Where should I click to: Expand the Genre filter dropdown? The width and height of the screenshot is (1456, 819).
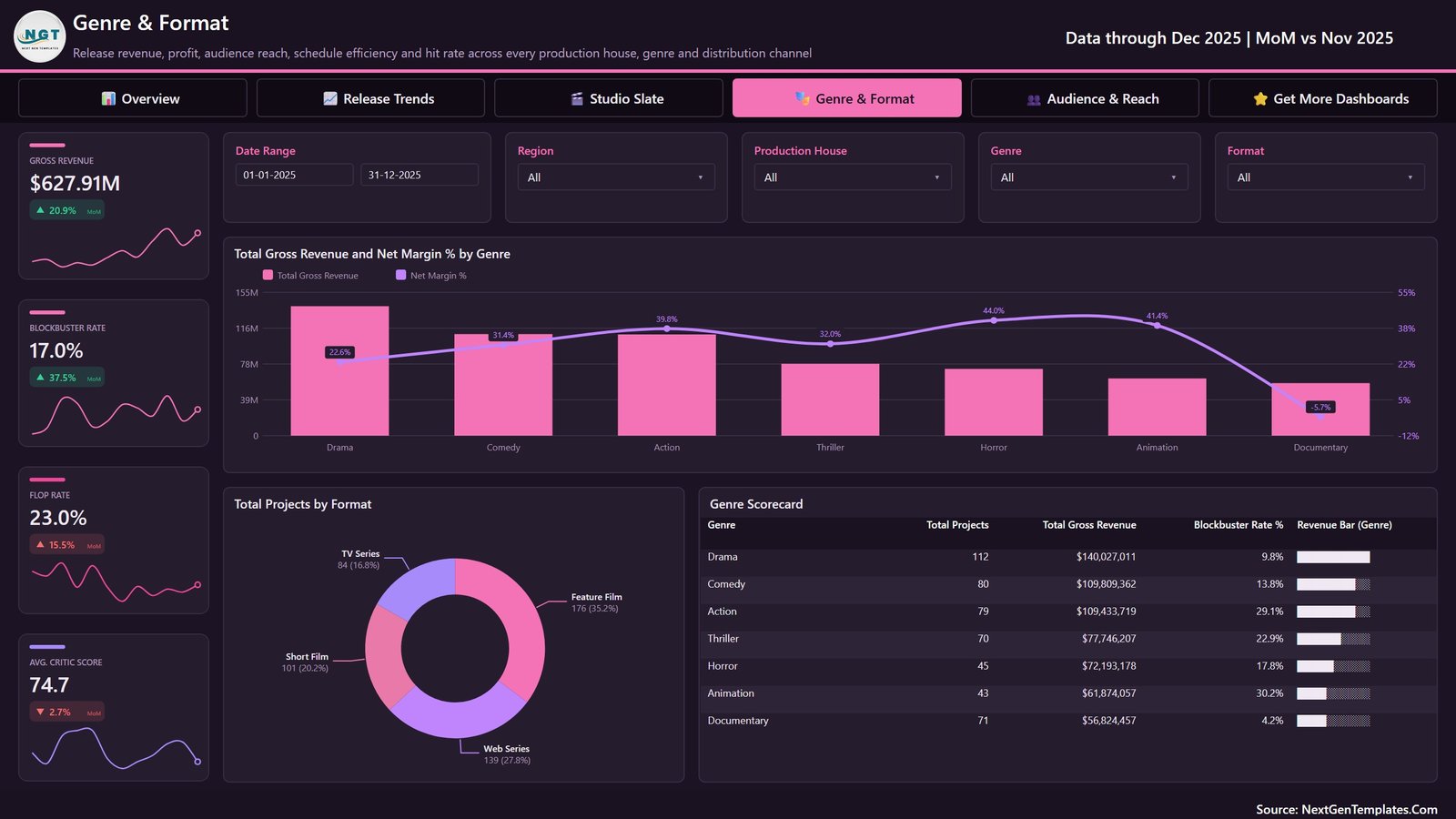1089,177
